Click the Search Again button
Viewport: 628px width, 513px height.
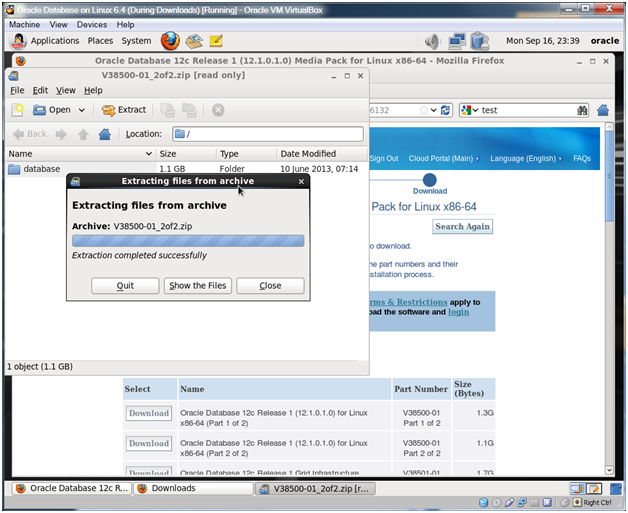coord(462,226)
